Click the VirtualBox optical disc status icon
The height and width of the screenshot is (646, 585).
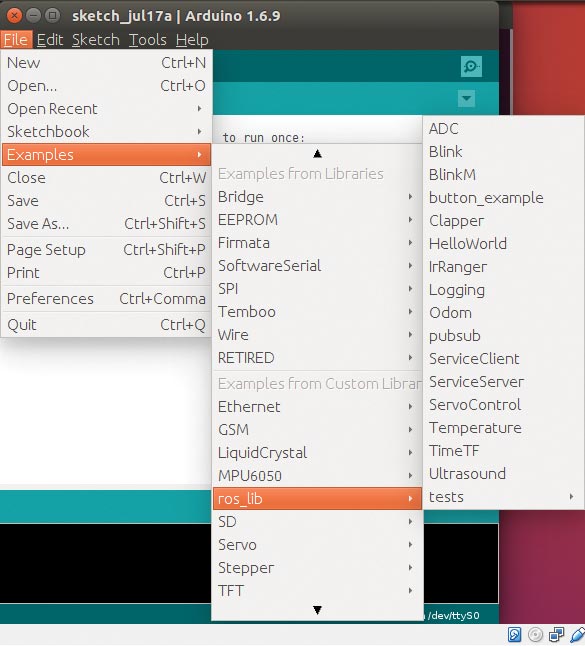[535, 634]
